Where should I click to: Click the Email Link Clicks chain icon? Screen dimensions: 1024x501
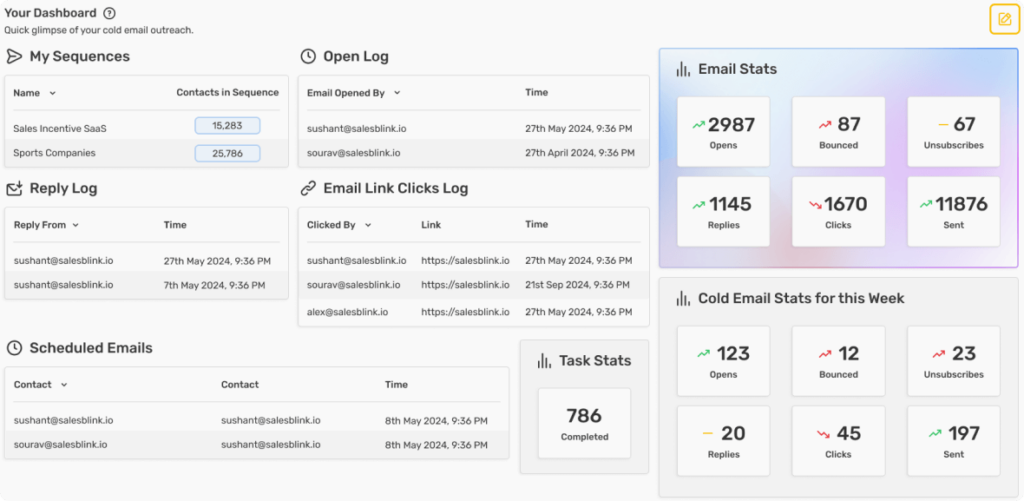(x=308, y=189)
